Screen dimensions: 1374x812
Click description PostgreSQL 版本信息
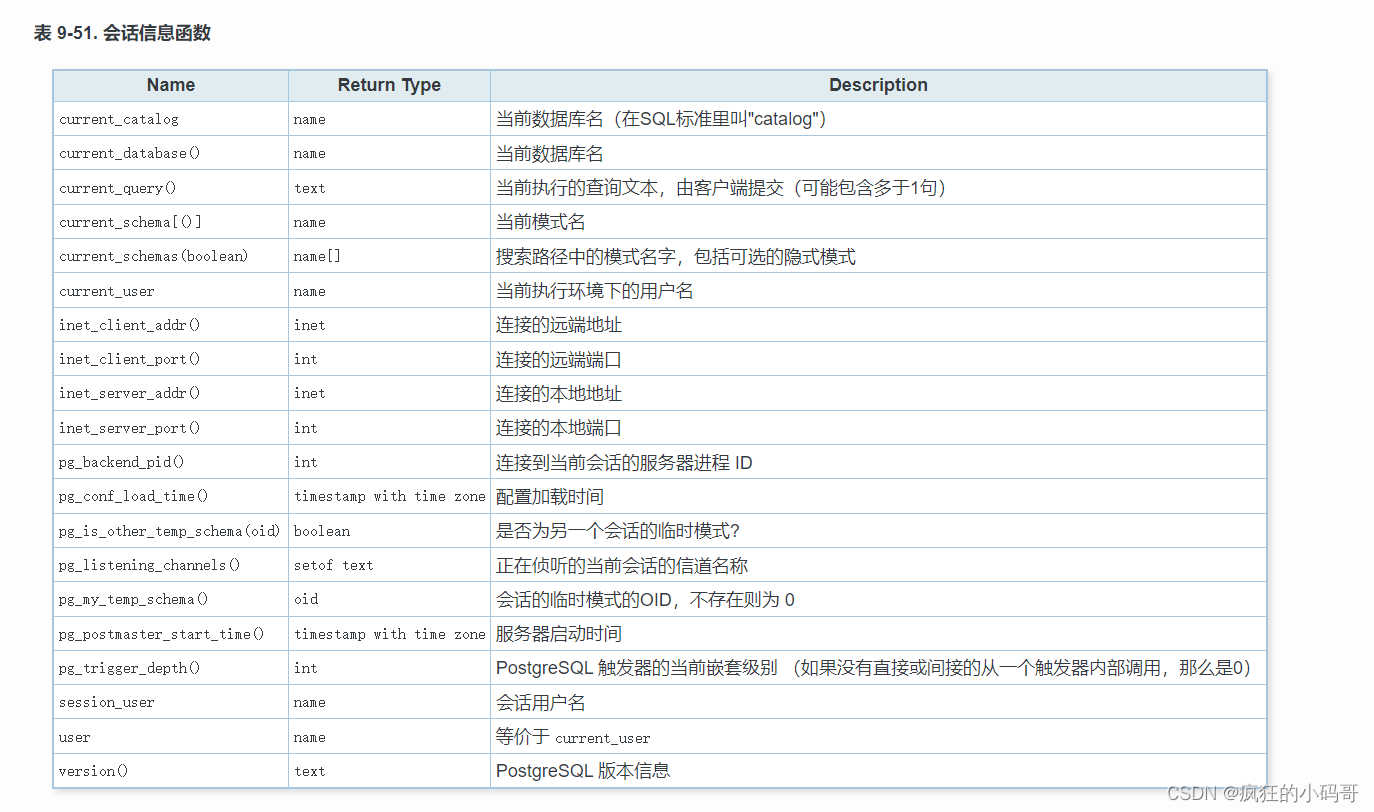[583, 771]
